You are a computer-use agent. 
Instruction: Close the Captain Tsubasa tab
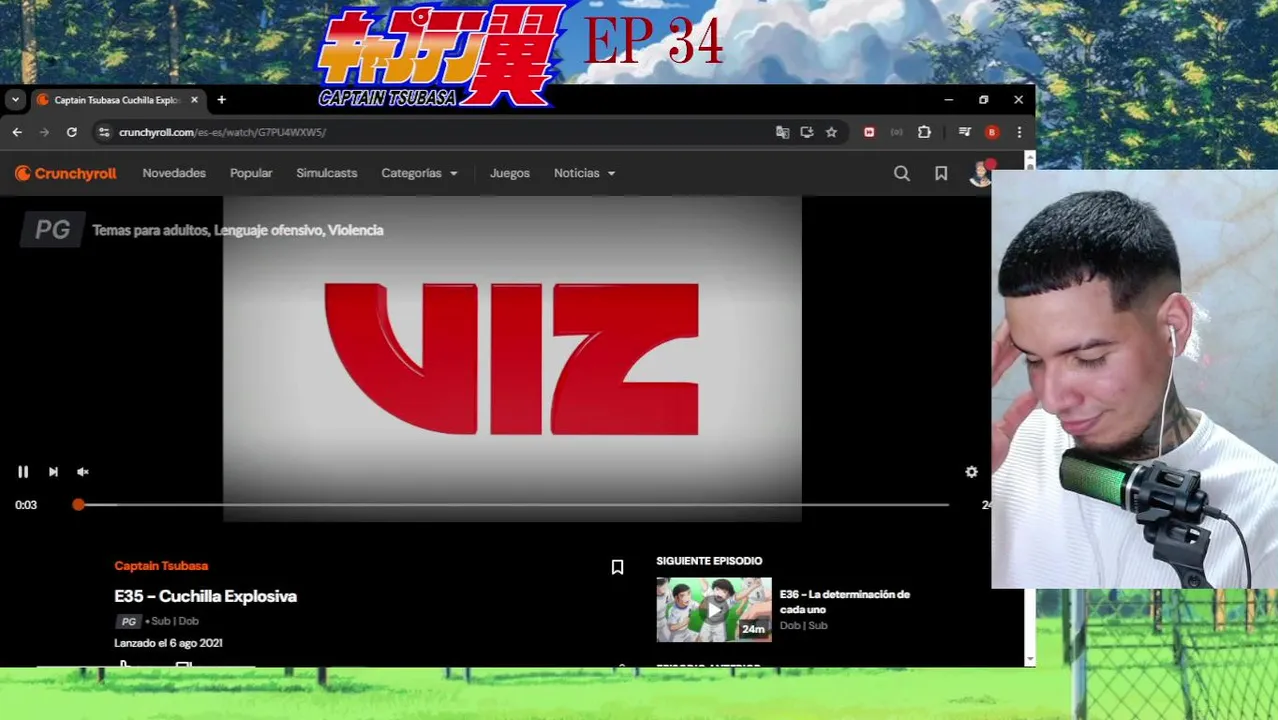tap(195, 100)
